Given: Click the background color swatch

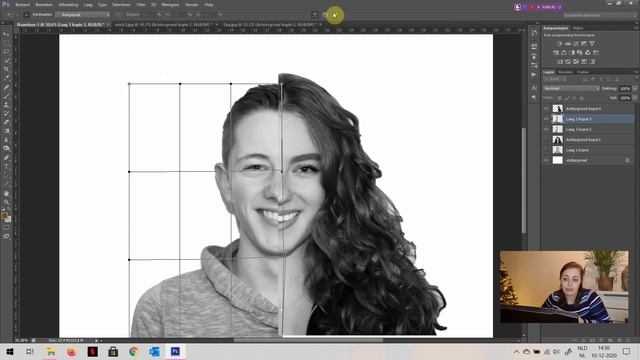Looking at the screenshot, I should [x=9, y=219].
